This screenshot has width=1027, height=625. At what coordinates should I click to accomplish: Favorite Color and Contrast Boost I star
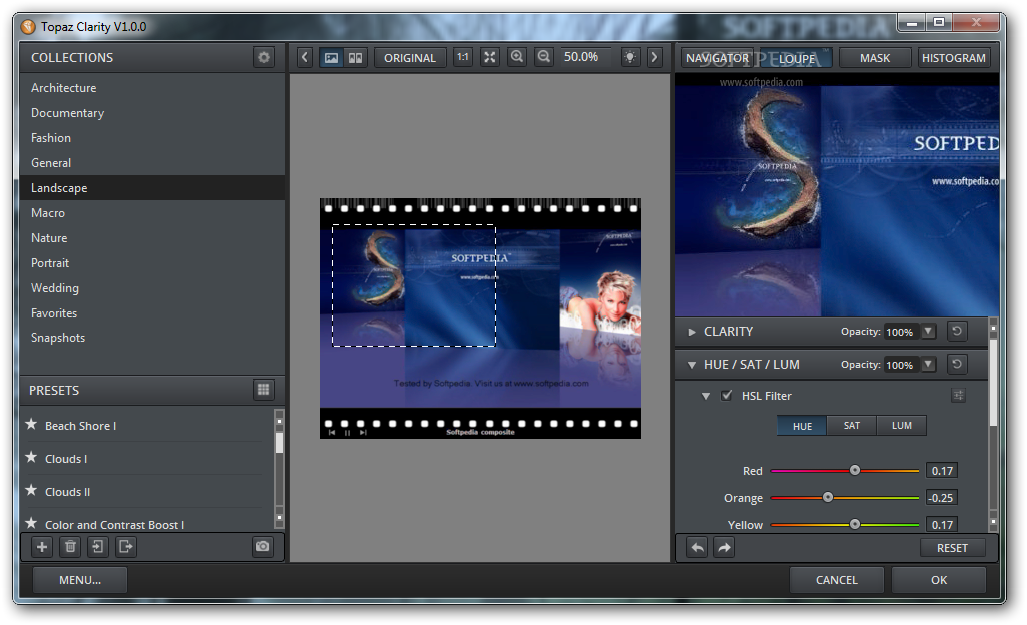[31, 523]
